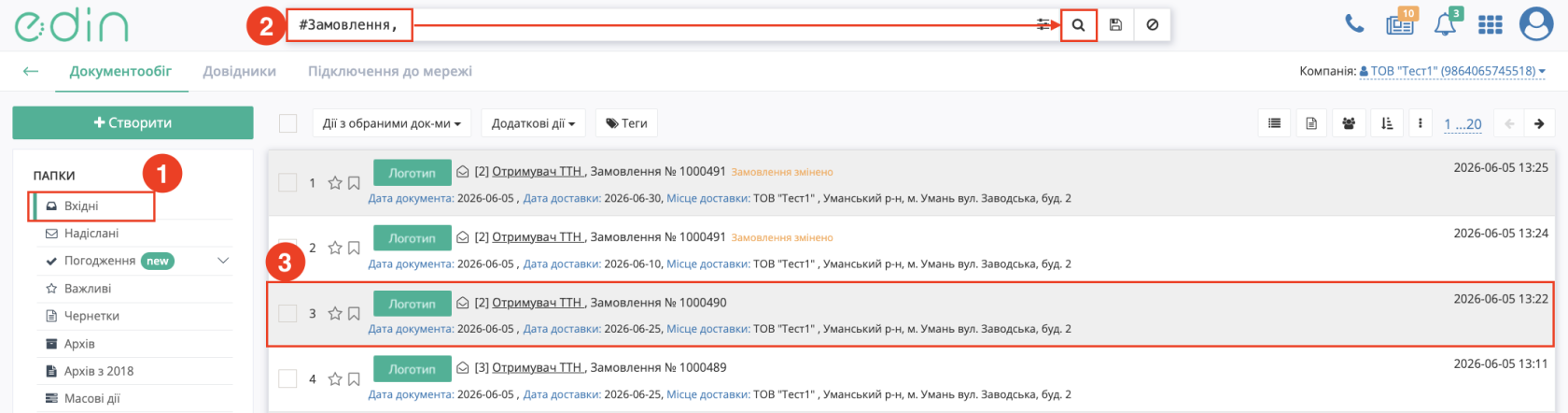
Task: Open document Замовлення № 1000489
Action: tap(658, 368)
